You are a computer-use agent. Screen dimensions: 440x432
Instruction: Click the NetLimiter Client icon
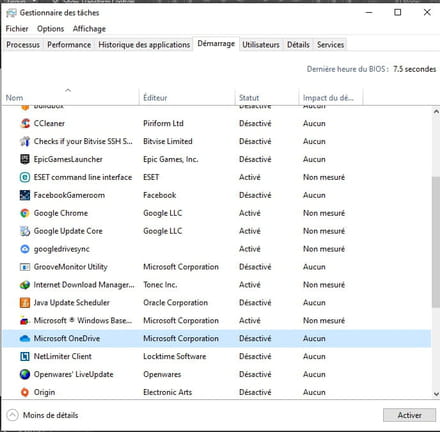[25, 357]
